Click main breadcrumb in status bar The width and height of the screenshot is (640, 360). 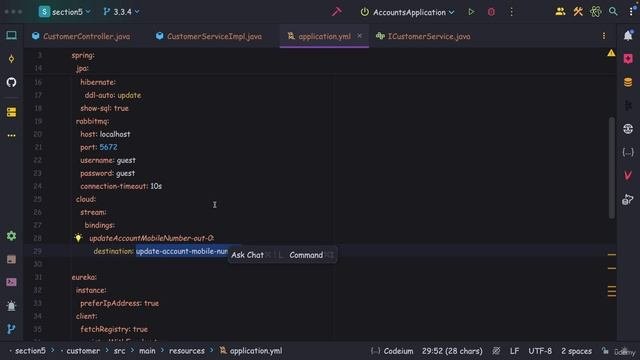pos(147,351)
